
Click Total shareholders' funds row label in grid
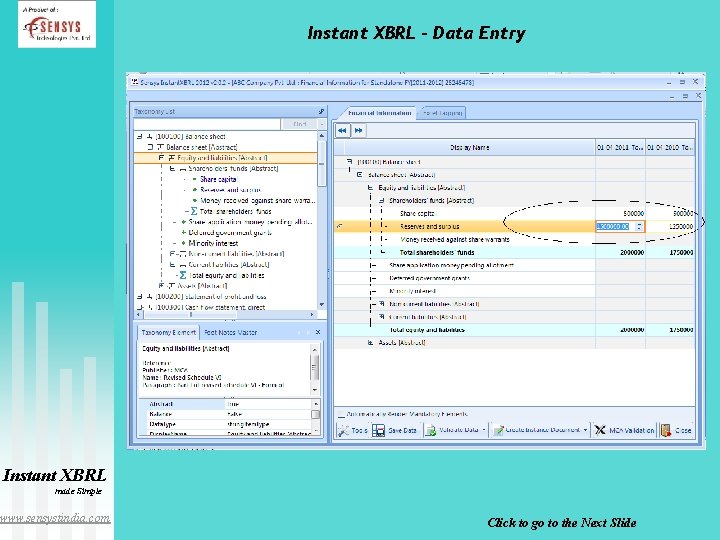coord(437,253)
